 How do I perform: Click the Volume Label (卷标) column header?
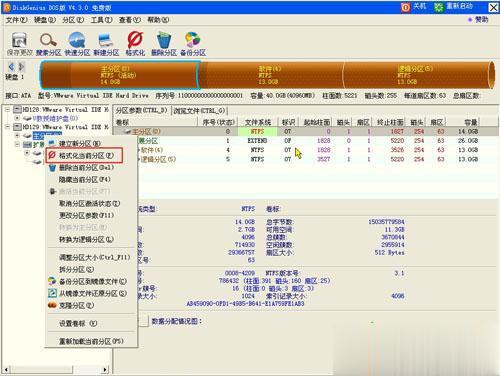(x=156, y=122)
